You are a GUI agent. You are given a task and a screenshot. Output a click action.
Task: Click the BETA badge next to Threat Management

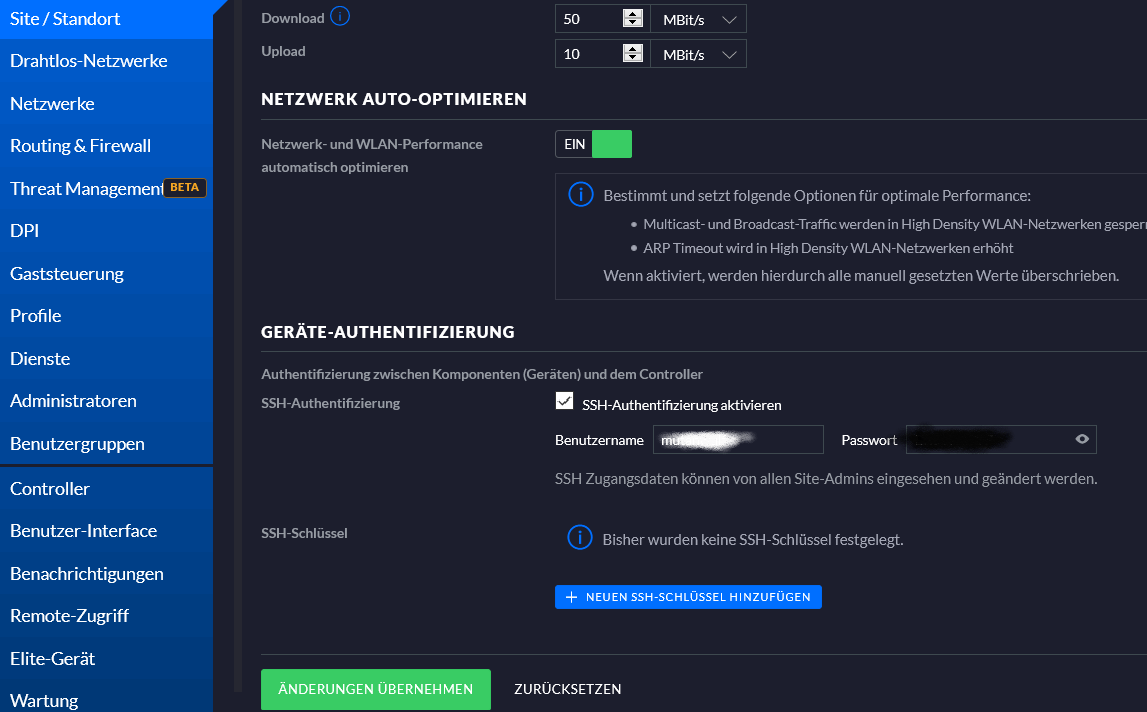[x=185, y=187]
